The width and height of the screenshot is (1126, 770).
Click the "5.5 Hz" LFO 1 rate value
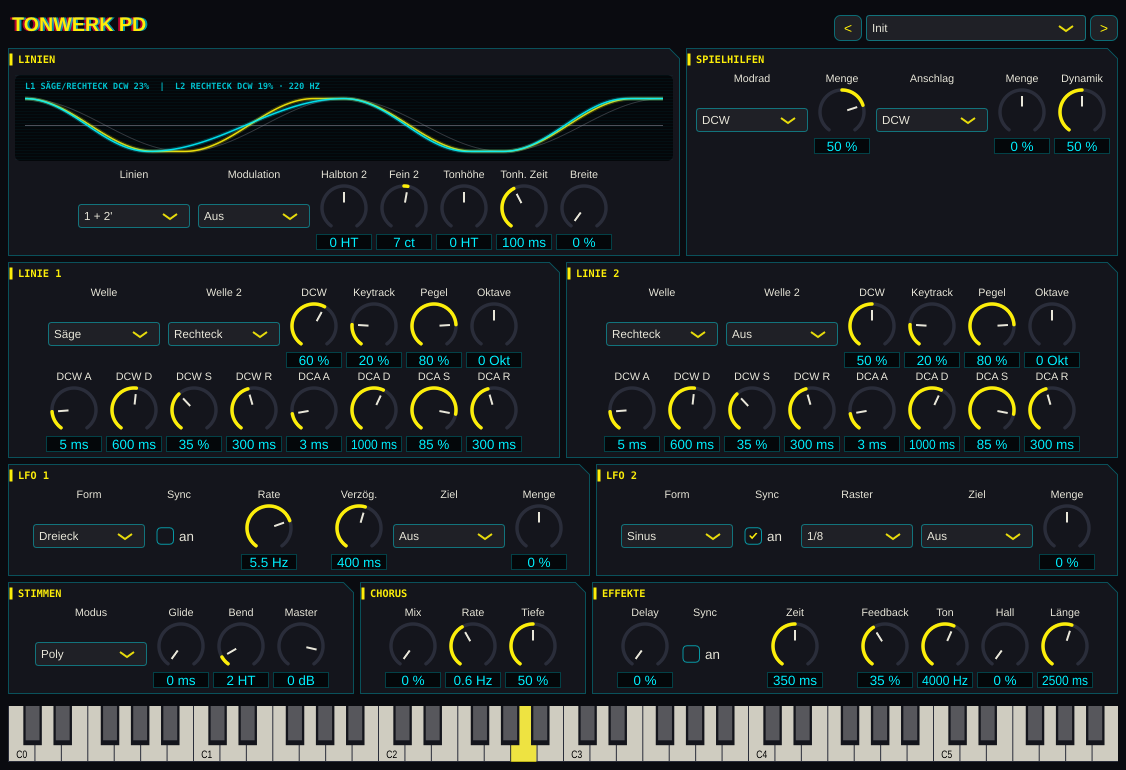(x=269, y=562)
